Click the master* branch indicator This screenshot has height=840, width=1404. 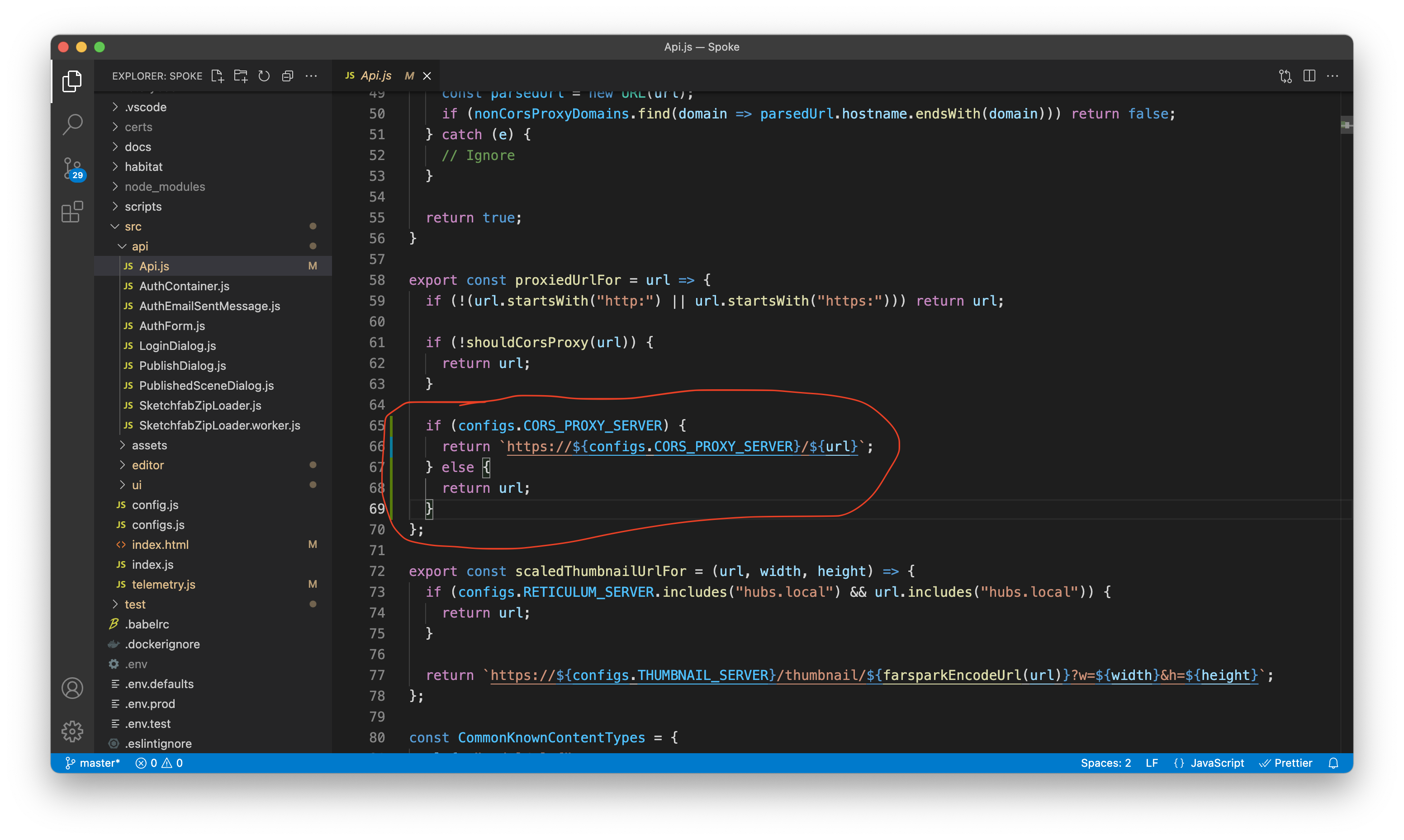tap(92, 763)
